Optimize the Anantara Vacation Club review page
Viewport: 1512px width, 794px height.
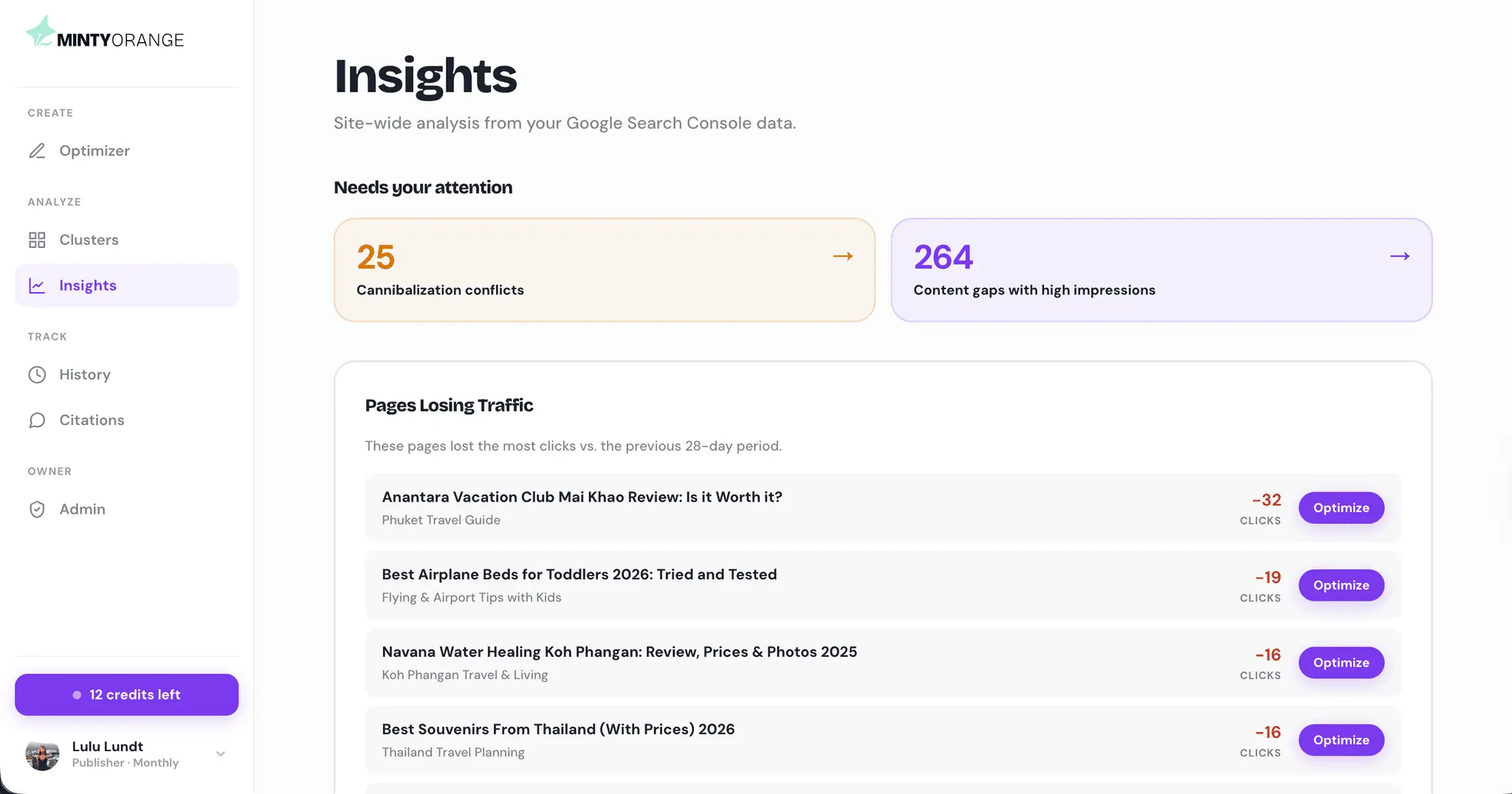pos(1341,508)
